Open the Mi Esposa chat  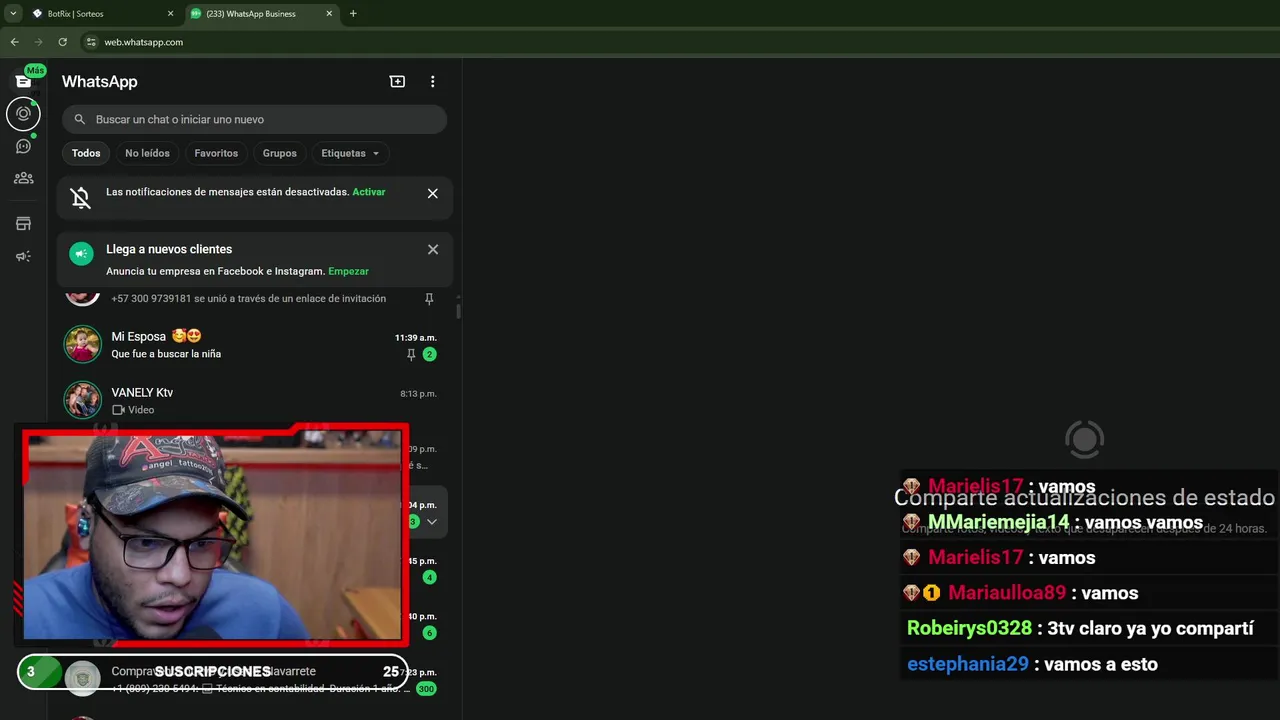[250, 344]
